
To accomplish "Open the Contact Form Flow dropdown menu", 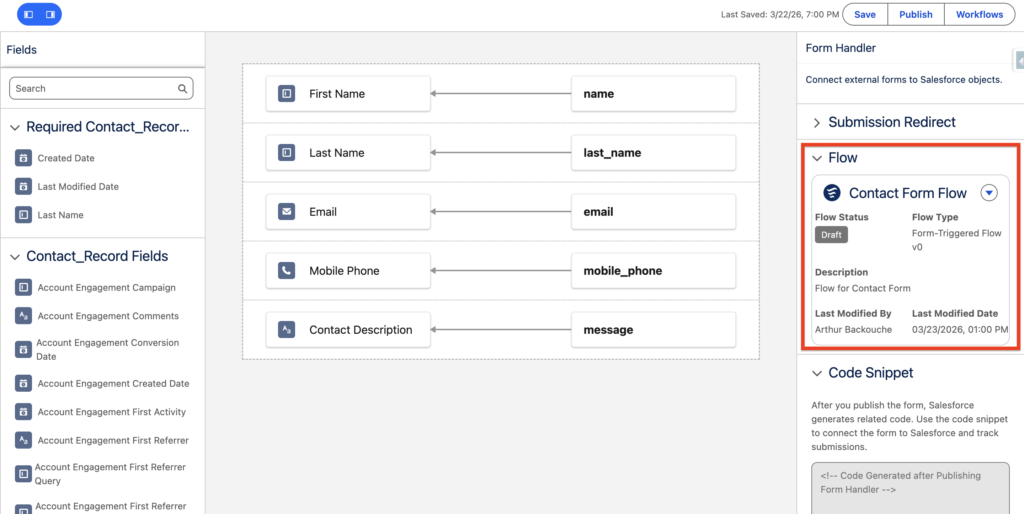I will [x=989, y=193].
